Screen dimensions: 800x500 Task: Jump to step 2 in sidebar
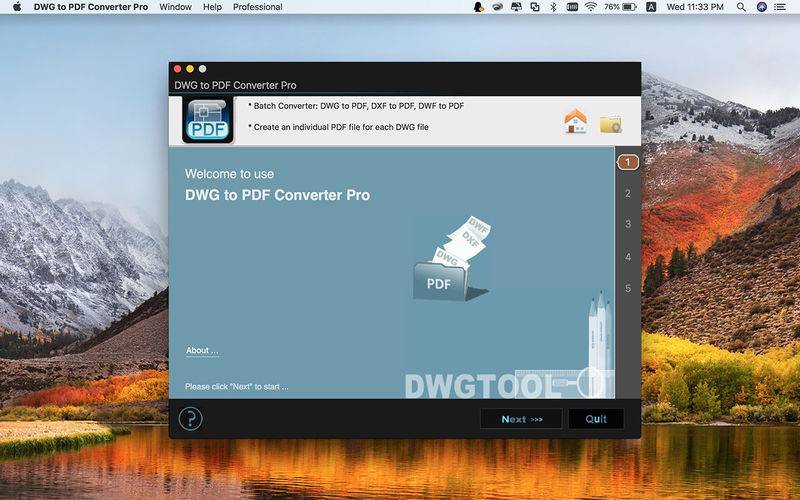[x=628, y=193]
